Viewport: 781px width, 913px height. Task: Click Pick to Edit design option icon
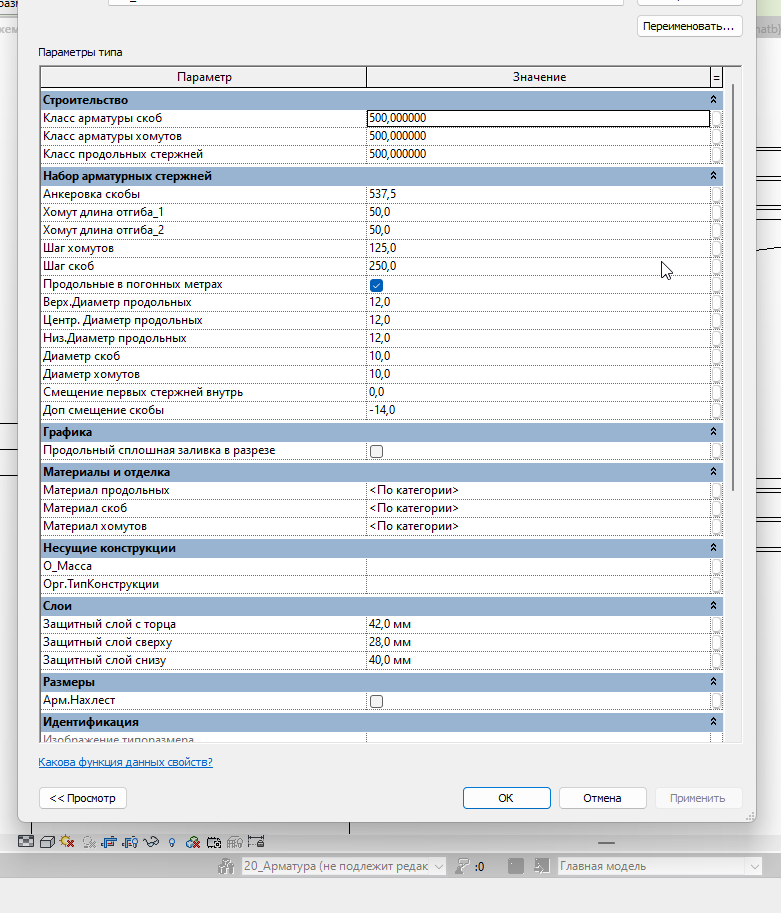tap(542, 866)
